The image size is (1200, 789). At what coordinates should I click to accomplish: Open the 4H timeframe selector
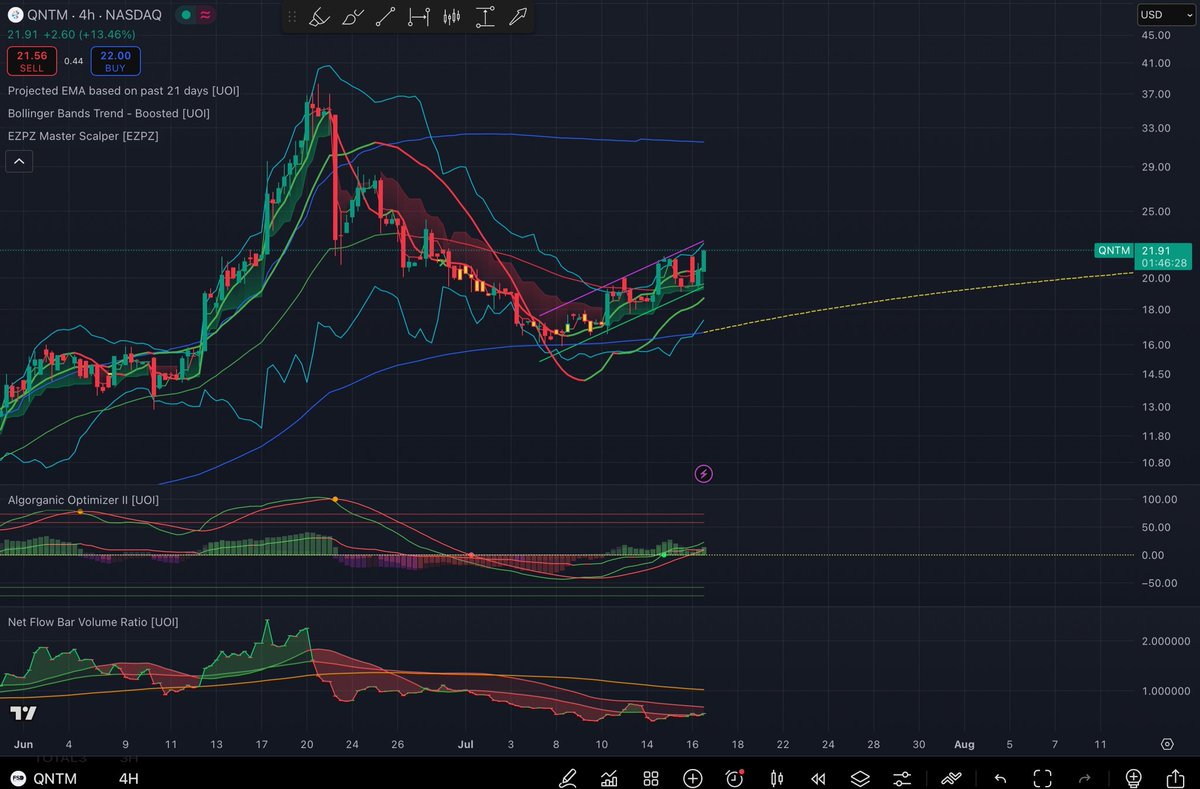tap(129, 779)
